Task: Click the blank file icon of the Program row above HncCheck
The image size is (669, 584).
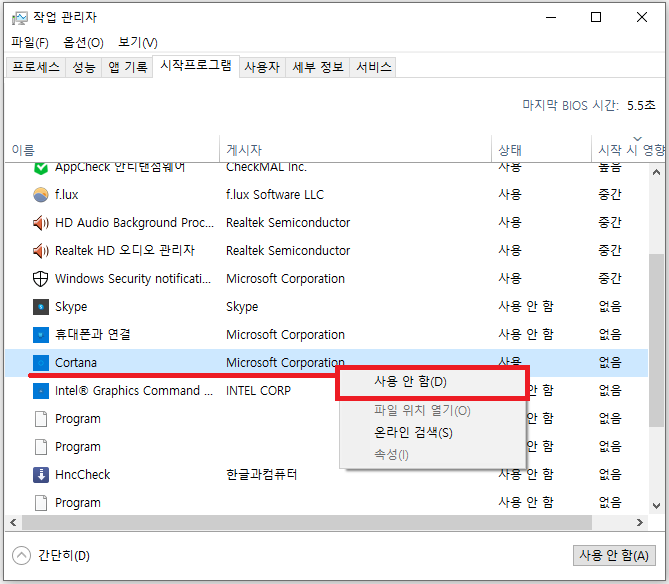Action: coord(41,447)
